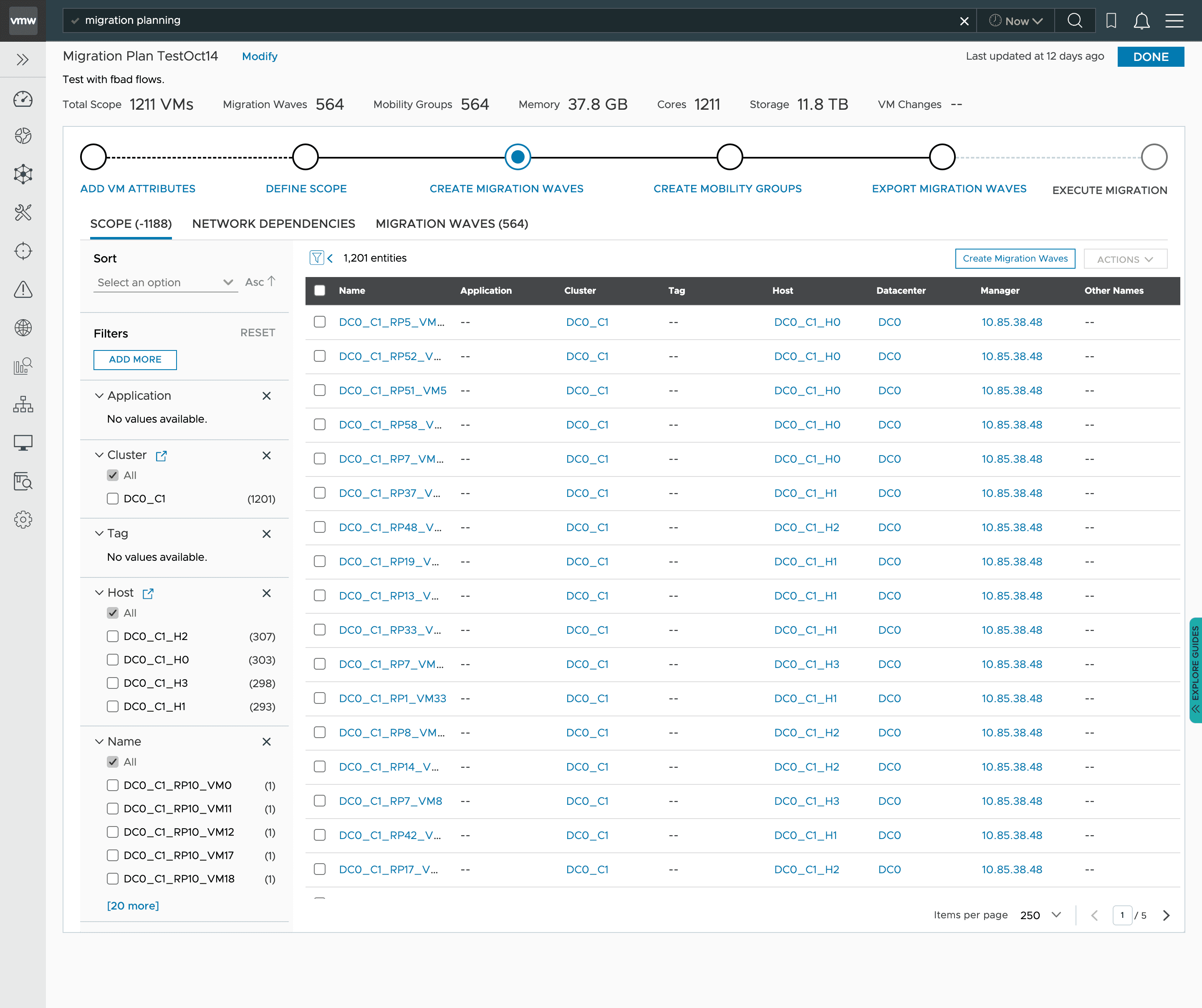Click the Modify link
This screenshot has height=1008, width=1202.
pyautogui.click(x=259, y=56)
